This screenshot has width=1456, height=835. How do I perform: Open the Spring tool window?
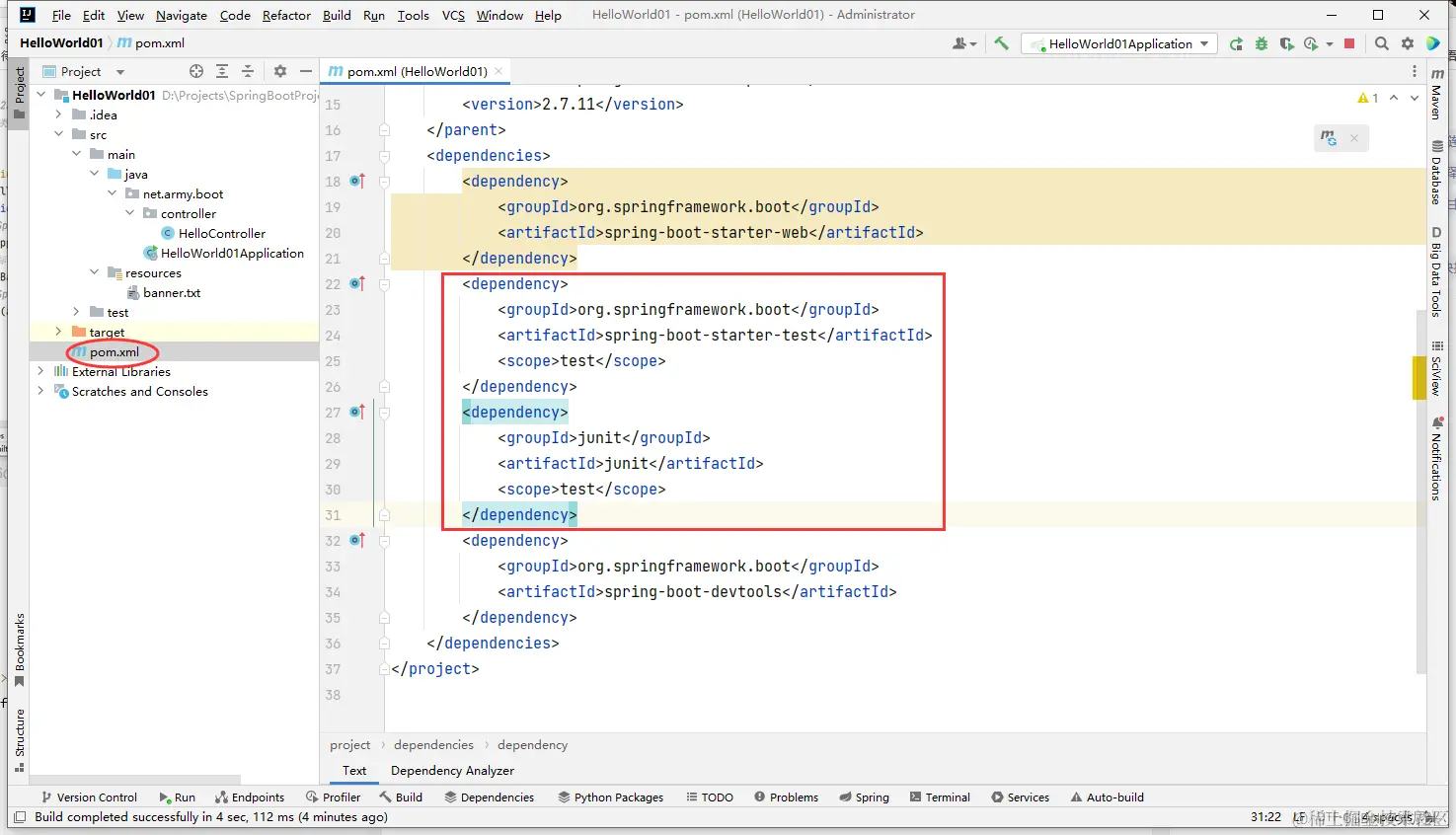pos(864,797)
